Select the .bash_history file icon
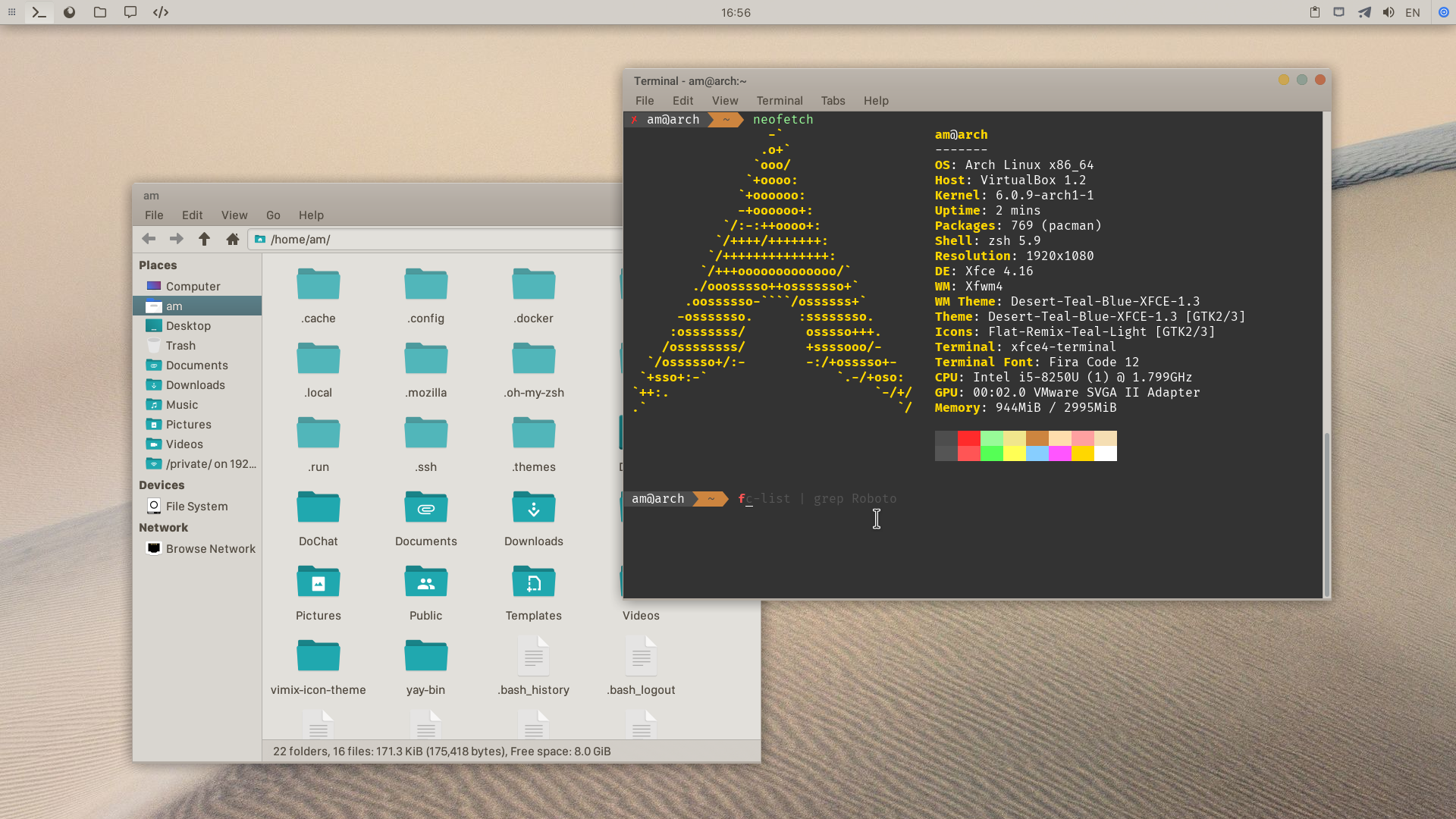This screenshot has width=1456, height=819. click(534, 656)
